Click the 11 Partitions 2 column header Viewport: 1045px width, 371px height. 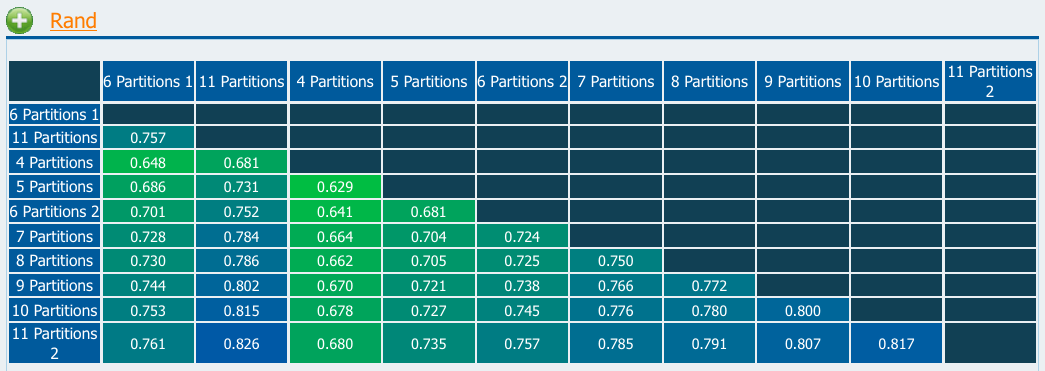coord(990,81)
